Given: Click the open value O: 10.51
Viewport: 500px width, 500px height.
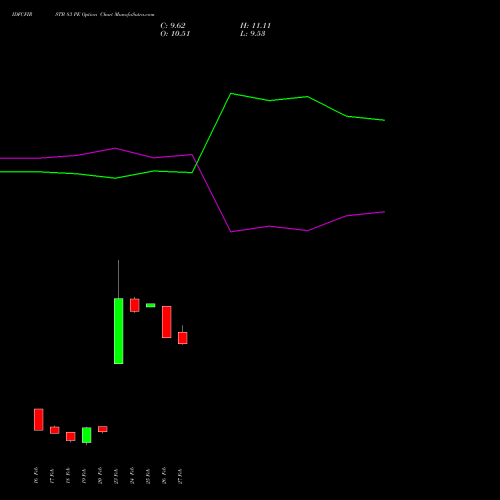Looking at the screenshot, I should (175, 34).
